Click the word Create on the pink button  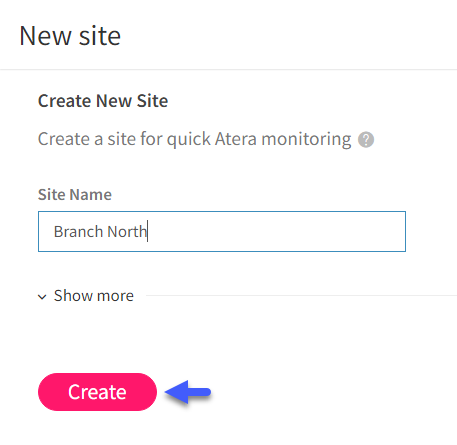click(x=97, y=392)
